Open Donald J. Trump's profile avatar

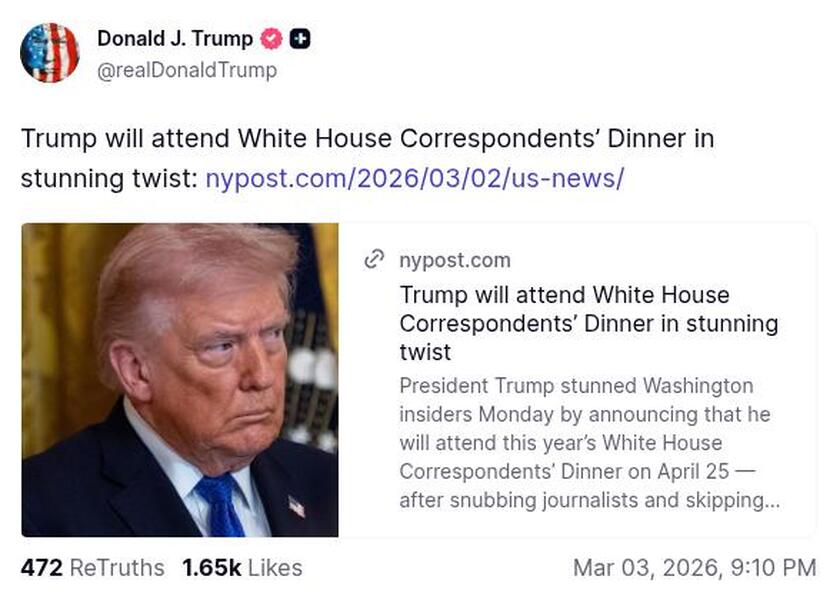point(51,50)
